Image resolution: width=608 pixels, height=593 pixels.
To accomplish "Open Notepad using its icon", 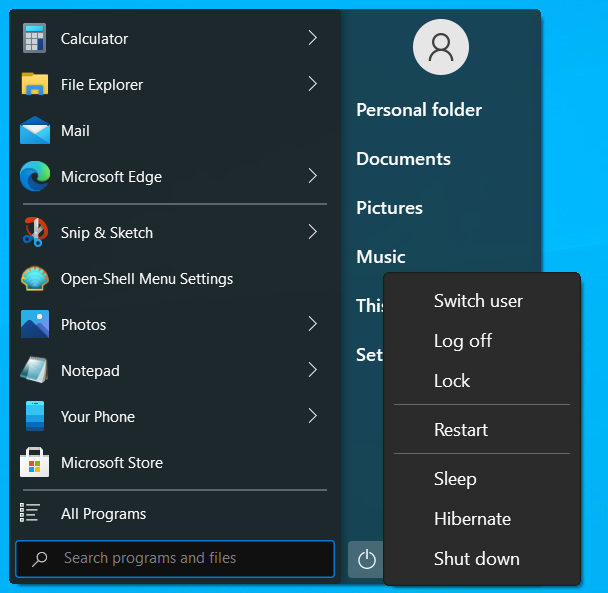I will tap(35, 370).
